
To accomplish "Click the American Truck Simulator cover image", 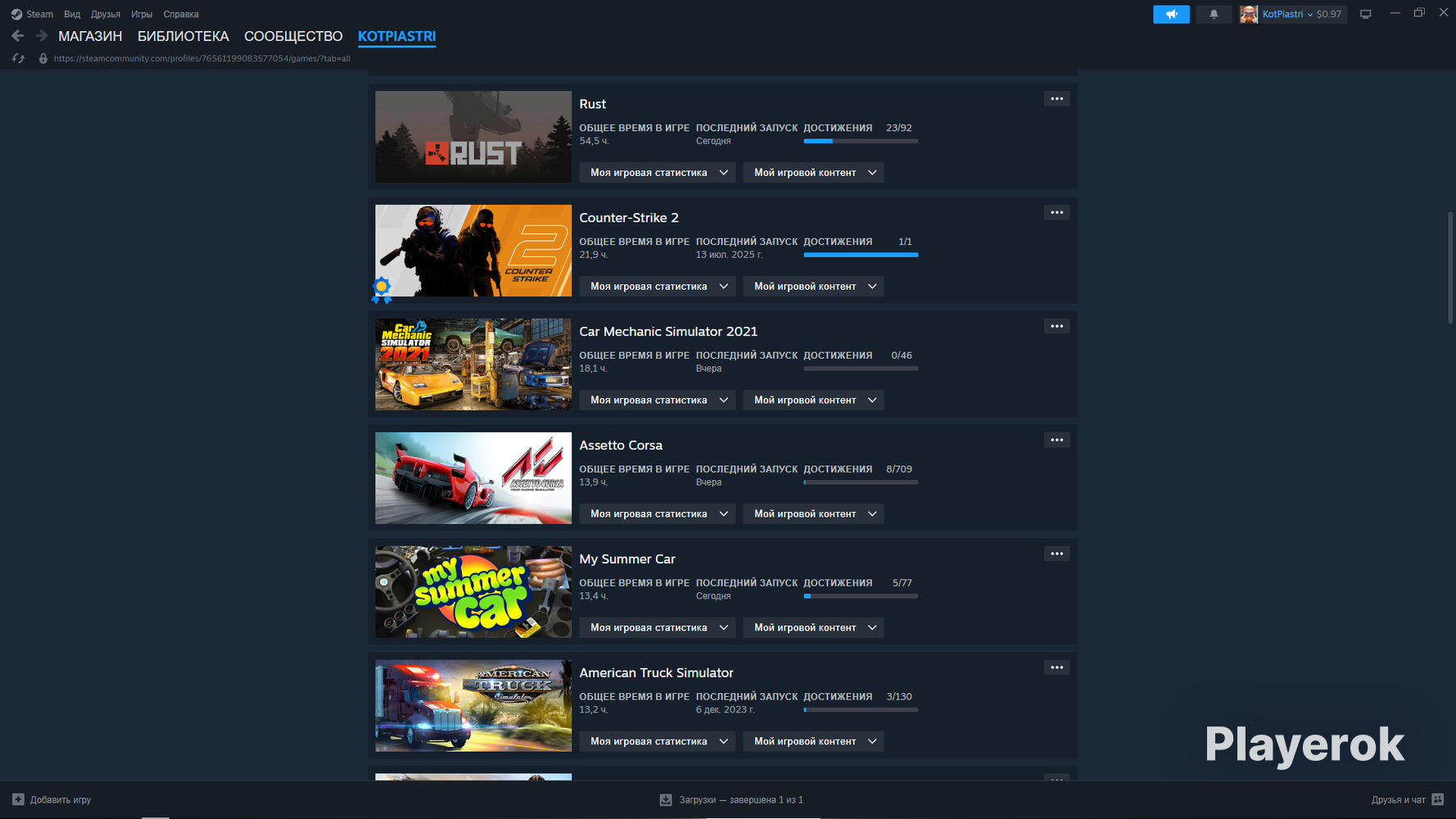I will point(473,706).
